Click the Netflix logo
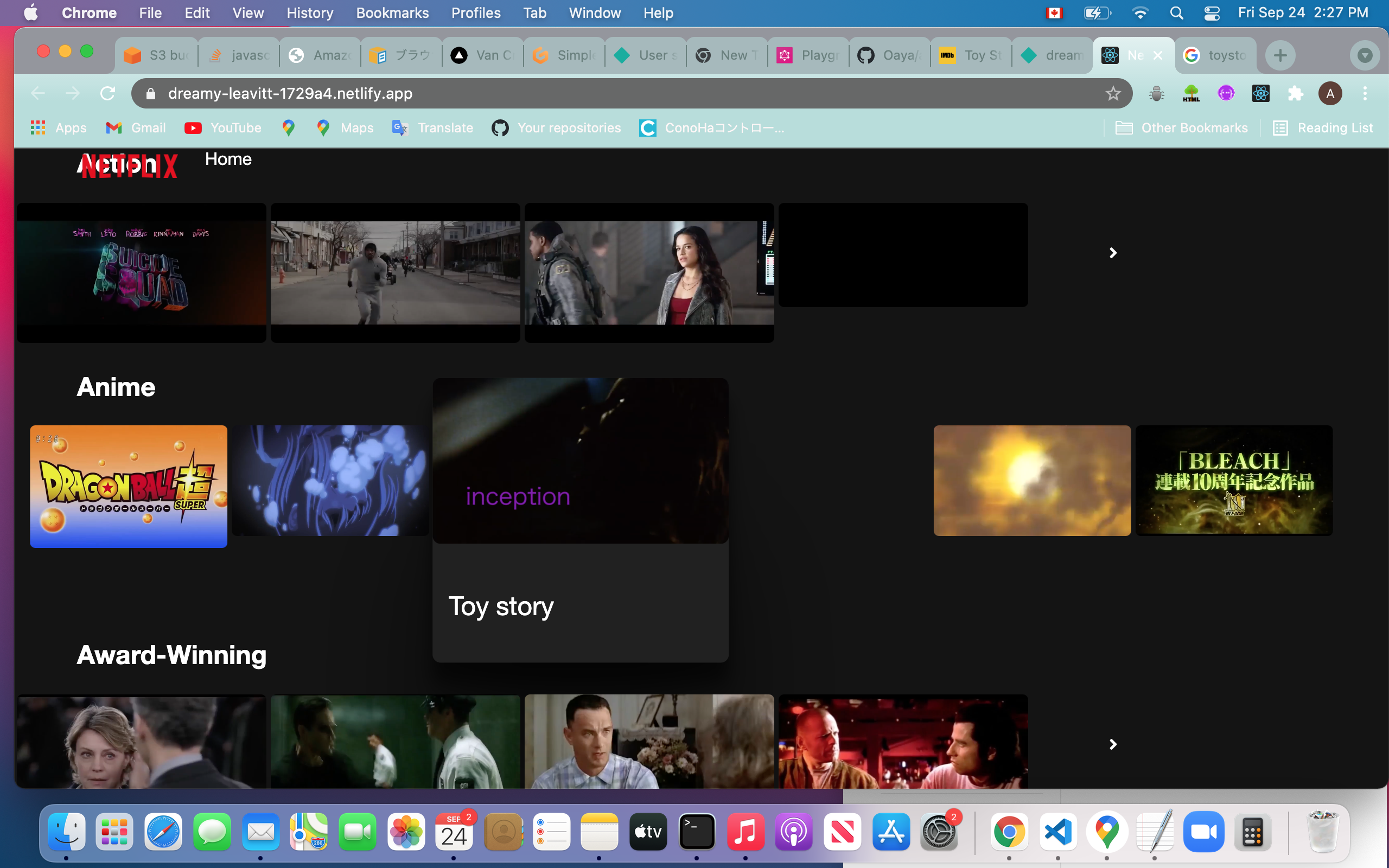The height and width of the screenshot is (868, 1389). pos(128,165)
